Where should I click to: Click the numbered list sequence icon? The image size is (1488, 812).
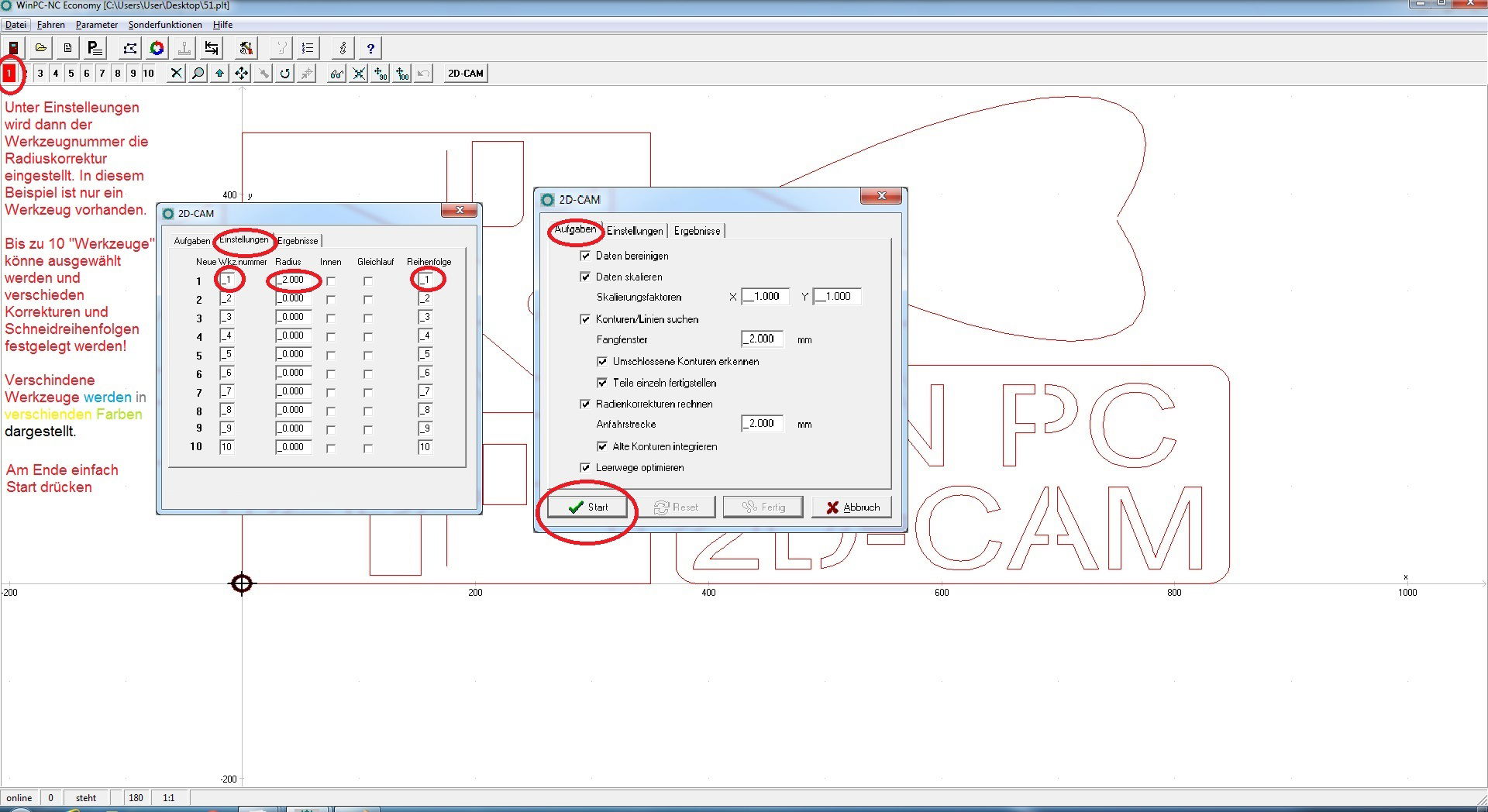pos(307,47)
